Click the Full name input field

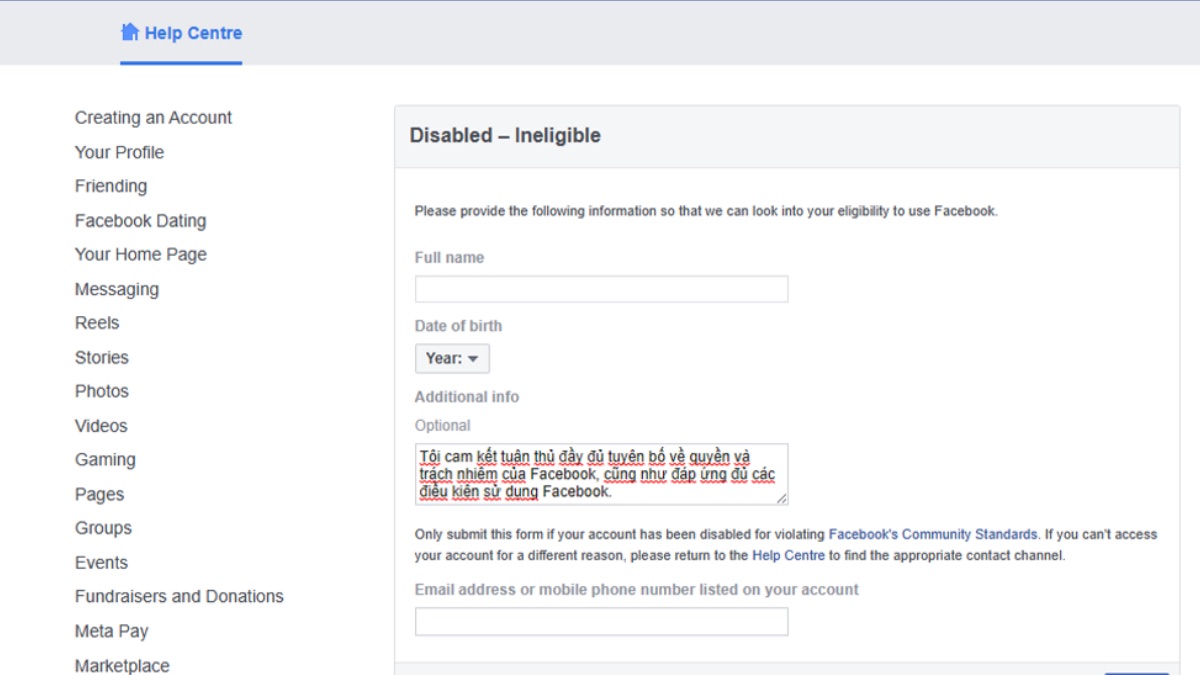(x=601, y=289)
